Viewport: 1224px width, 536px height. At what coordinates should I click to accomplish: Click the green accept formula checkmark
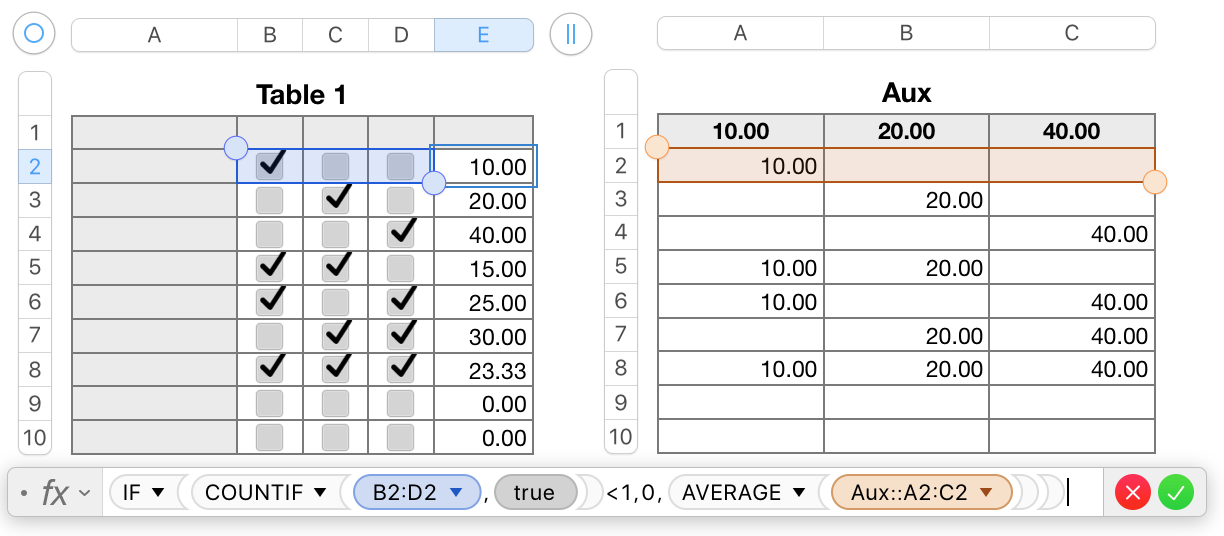point(1176,493)
